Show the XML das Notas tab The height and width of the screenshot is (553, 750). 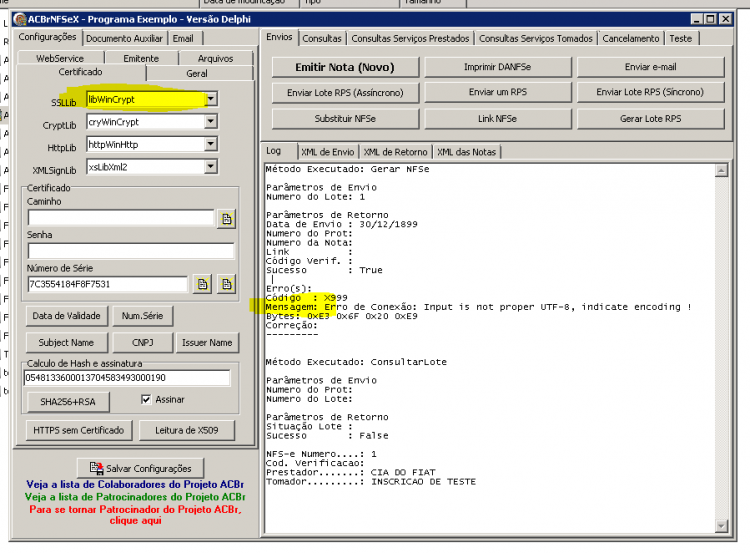pos(467,152)
